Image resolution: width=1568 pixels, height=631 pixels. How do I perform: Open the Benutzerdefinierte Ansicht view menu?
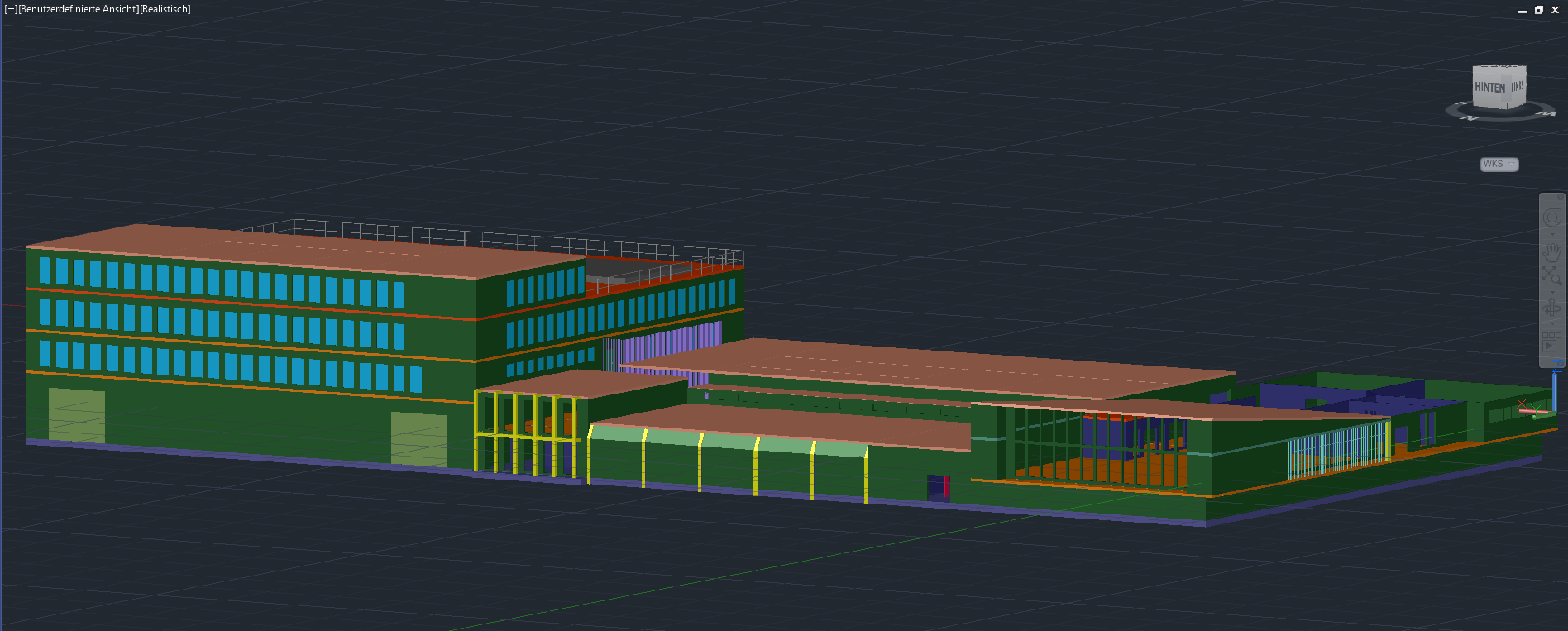point(78,9)
